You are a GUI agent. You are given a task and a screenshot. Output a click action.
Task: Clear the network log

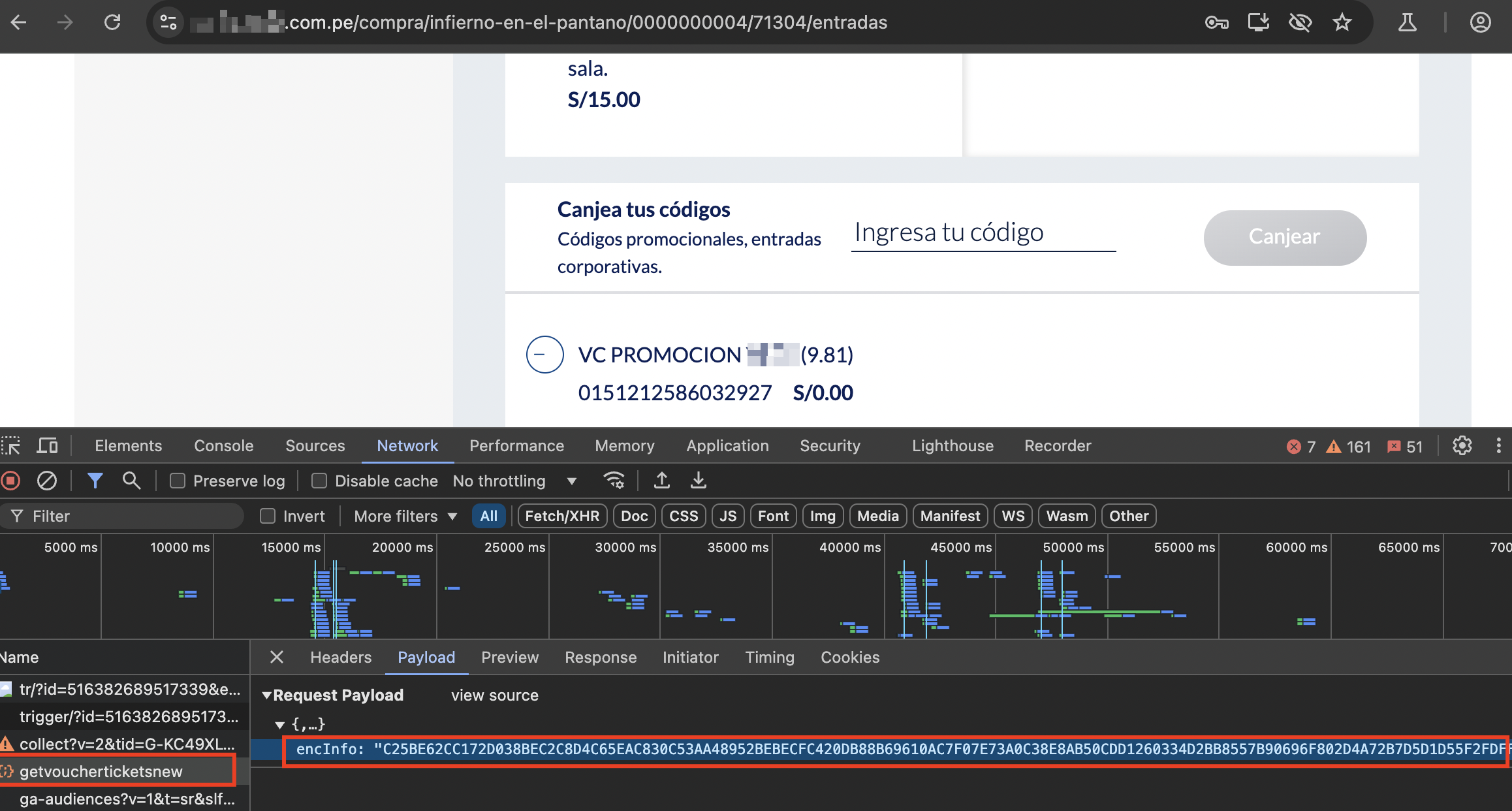(46, 481)
